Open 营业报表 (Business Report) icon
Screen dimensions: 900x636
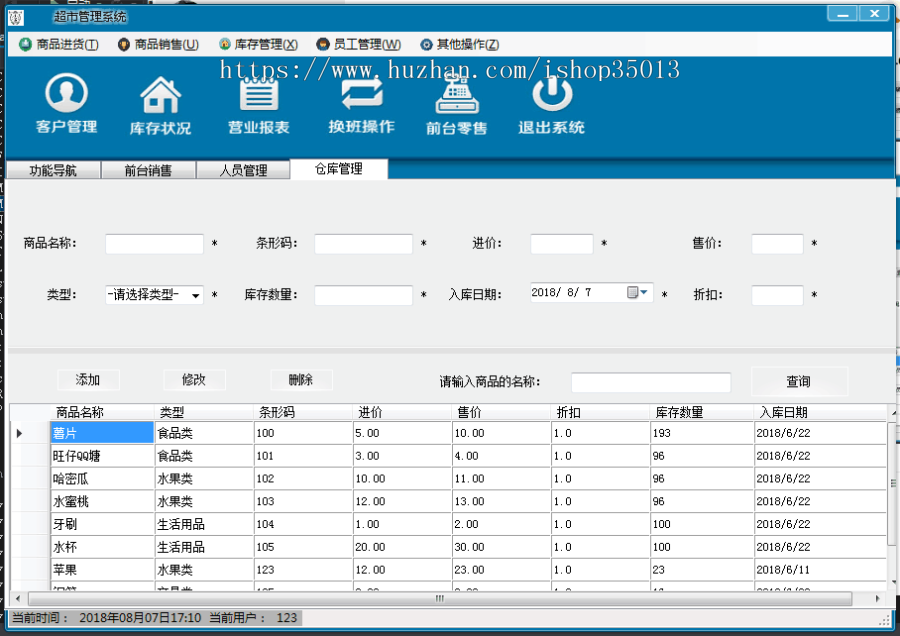click(258, 103)
